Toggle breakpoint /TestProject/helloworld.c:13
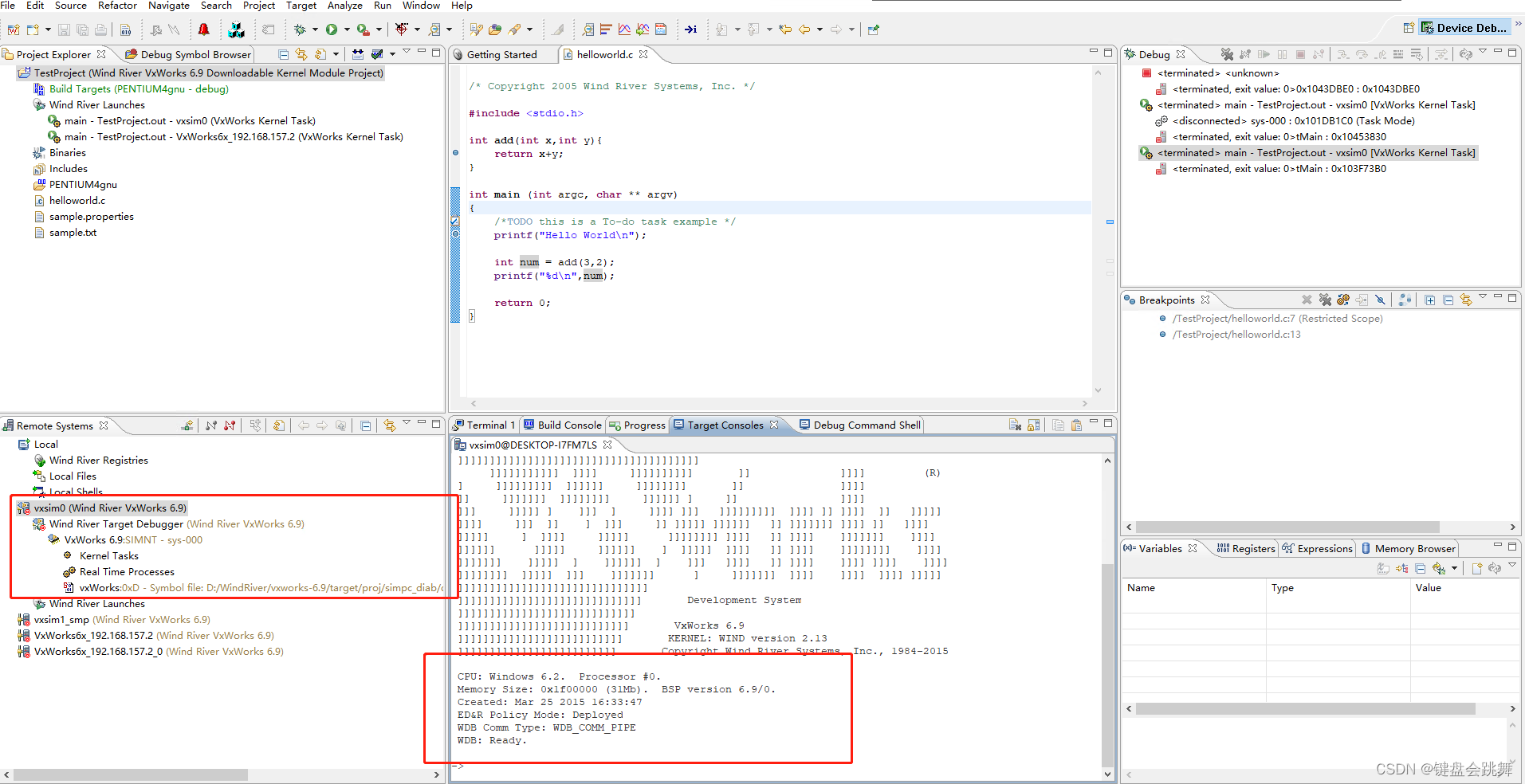 (x=1162, y=335)
